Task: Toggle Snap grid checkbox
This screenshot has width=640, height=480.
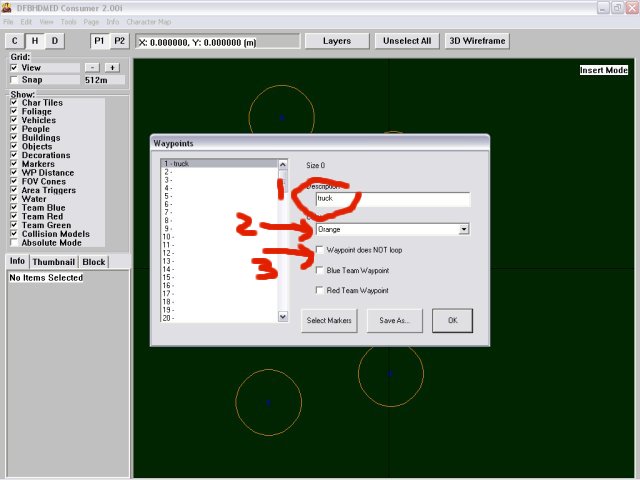Action: pyautogui.click(x=14, y=79)
